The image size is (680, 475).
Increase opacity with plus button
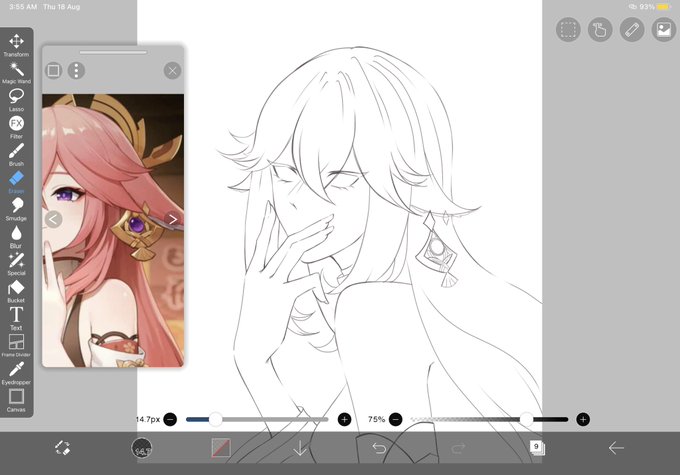pyautogui.click(x=583, y=419)
